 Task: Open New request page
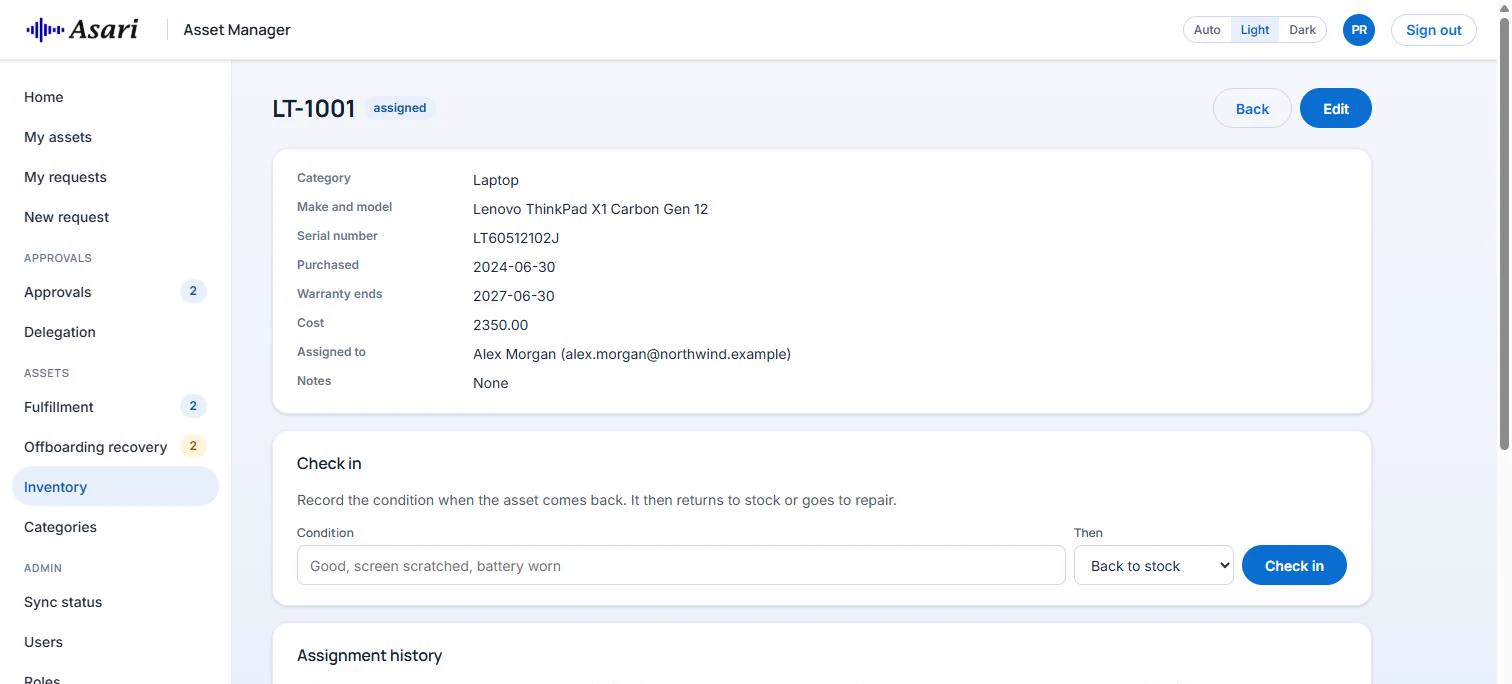tap(115, 217)
